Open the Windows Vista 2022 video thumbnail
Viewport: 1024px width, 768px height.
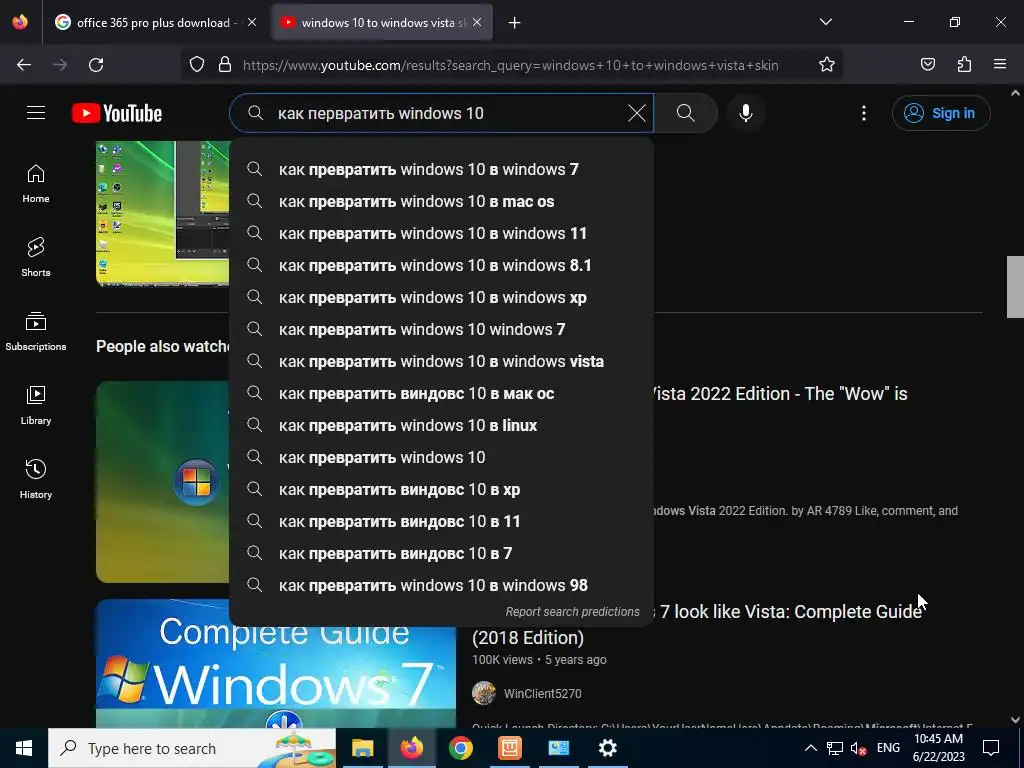[x=163, y=482]
